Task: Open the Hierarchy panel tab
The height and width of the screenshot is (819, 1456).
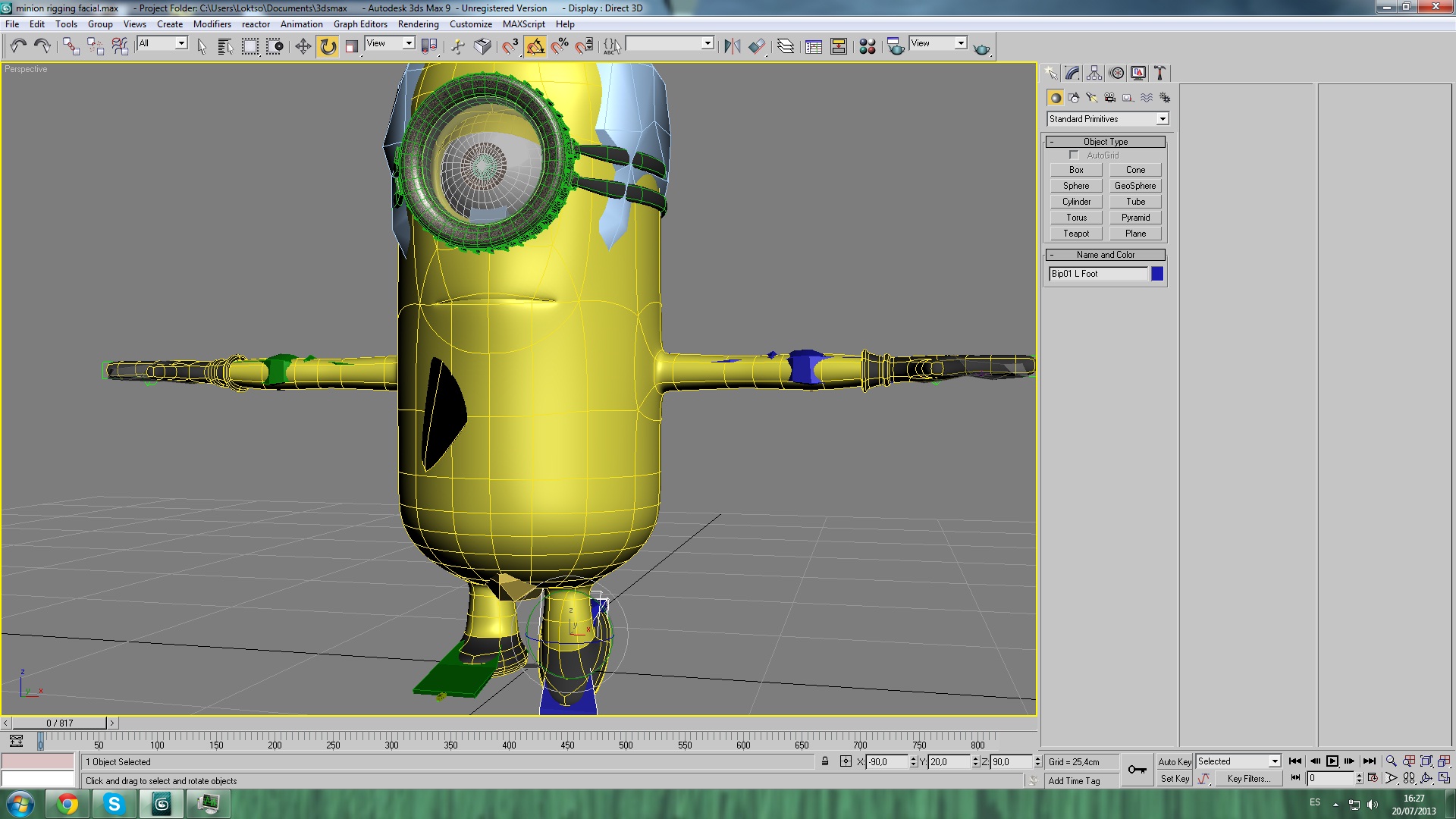Action: pyautogui.click(x=1094, y=73)
